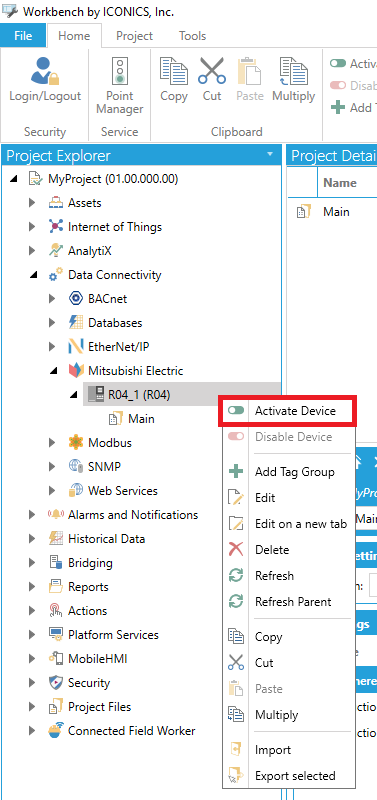
Task: Choose Export selected in context menu
Action: (x=288, y=776)
